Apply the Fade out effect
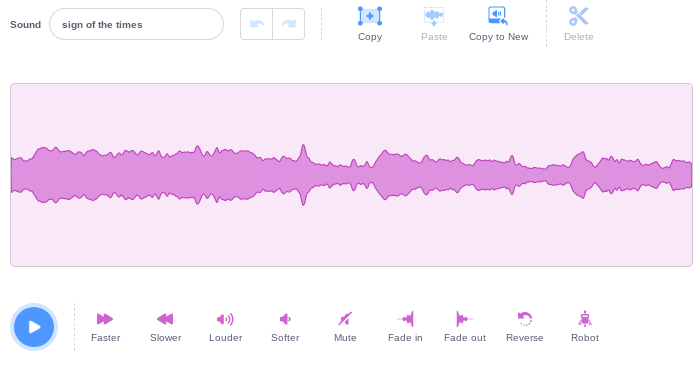The image size is (699, 384). tap(465, 319)
